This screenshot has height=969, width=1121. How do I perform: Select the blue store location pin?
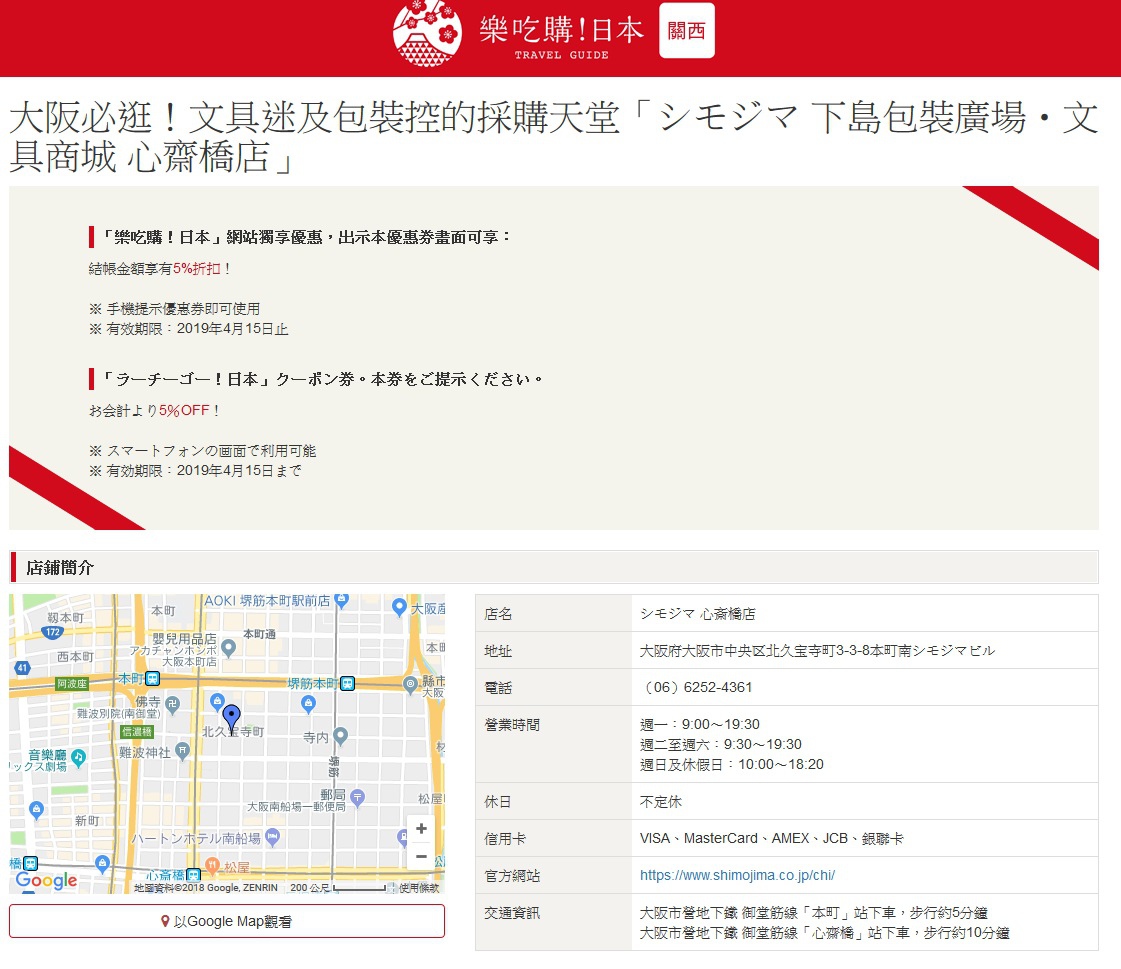[x=231, y=717]
